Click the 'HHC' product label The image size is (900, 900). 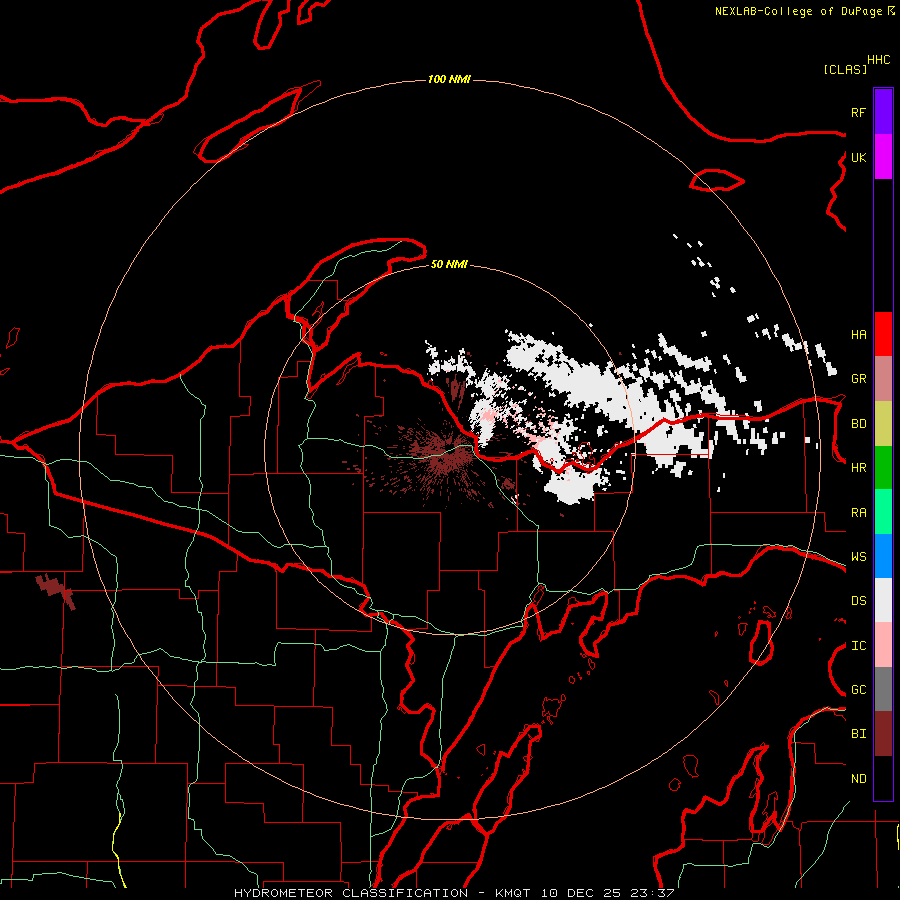pos(878,60)
